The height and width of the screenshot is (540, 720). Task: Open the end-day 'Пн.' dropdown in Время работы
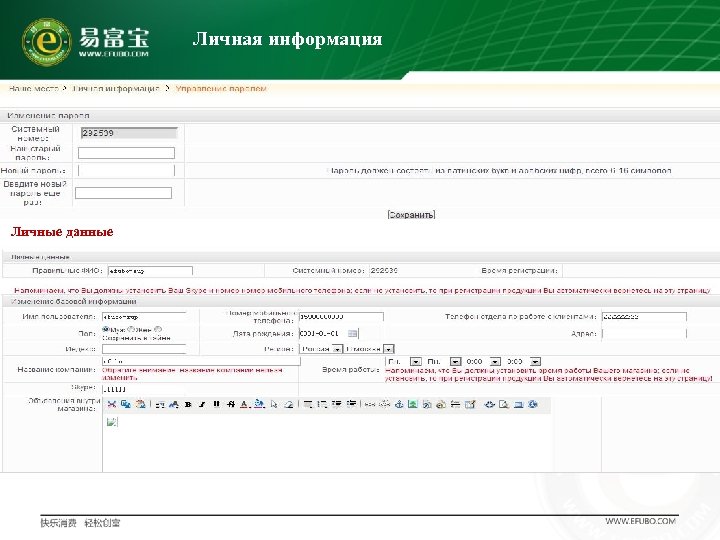(444, 362)
